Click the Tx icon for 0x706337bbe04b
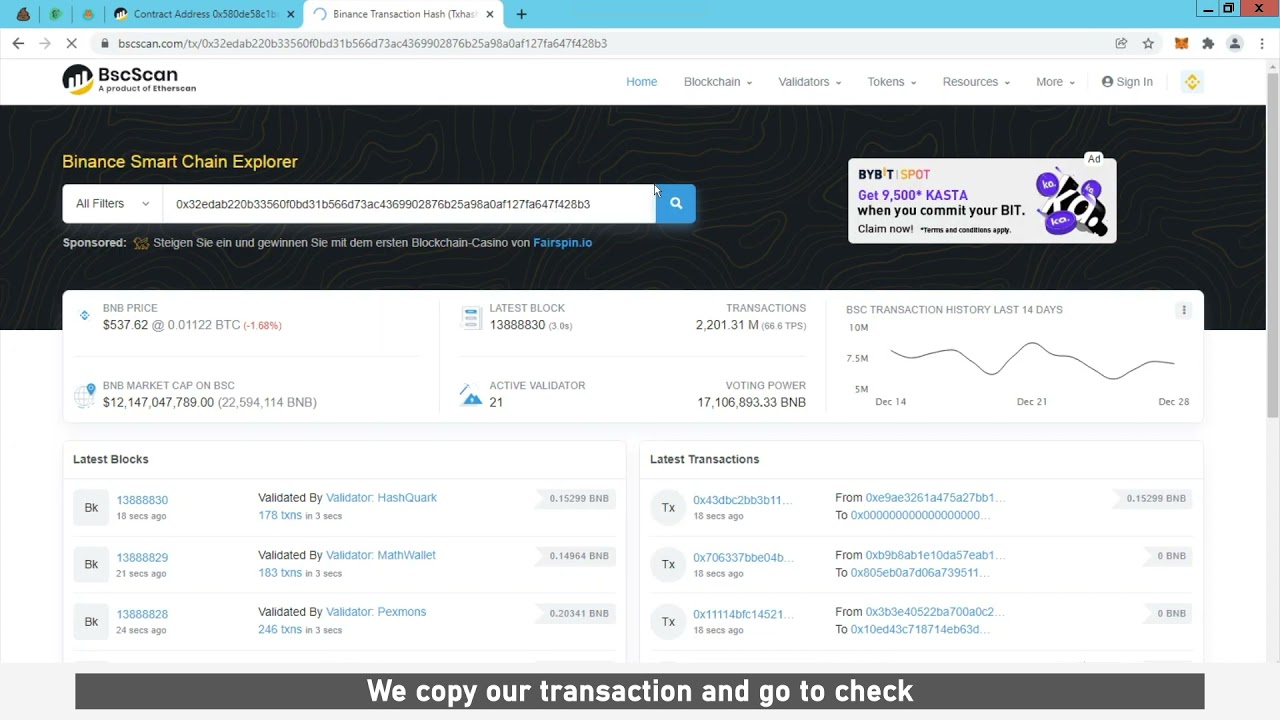1280x720 pixels. [668, 565]
